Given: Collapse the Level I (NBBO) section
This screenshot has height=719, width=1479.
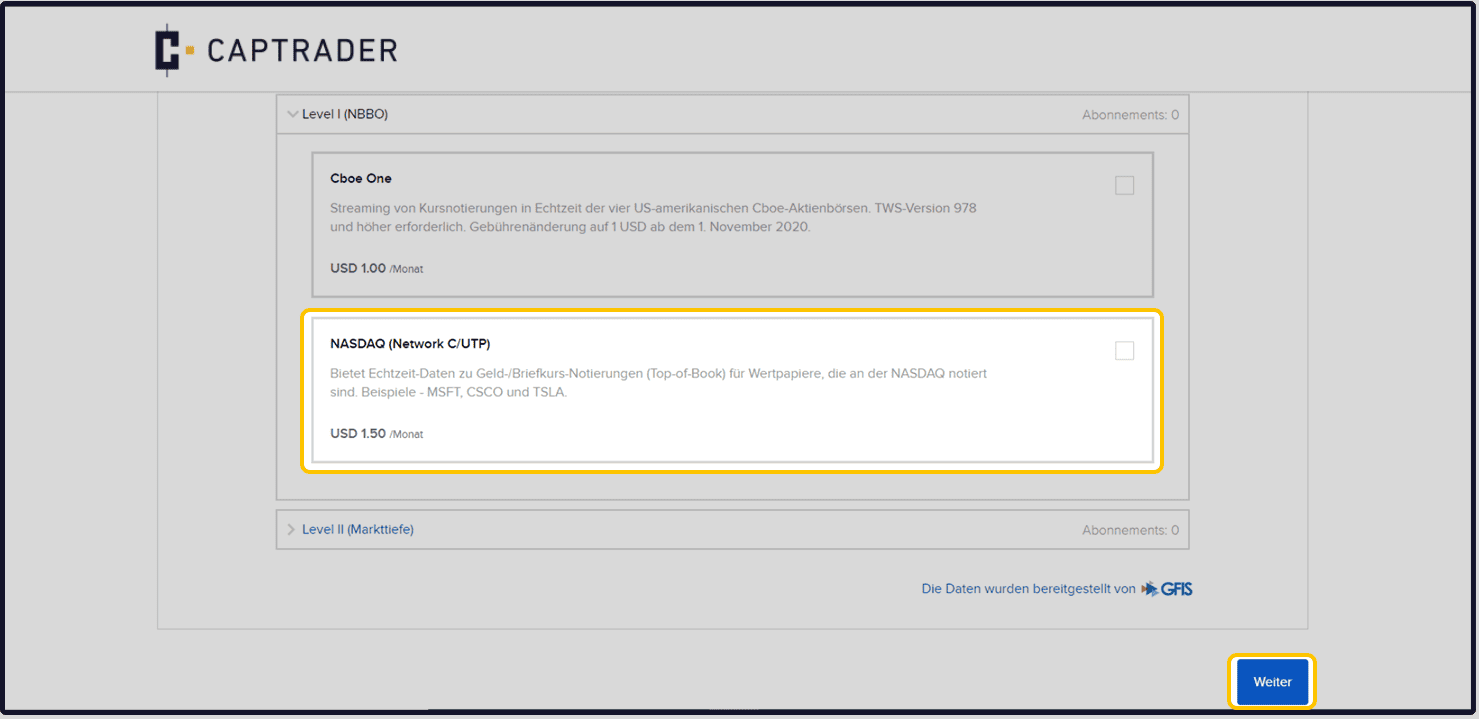Looking at the screenshot, I should coord(293,114).
